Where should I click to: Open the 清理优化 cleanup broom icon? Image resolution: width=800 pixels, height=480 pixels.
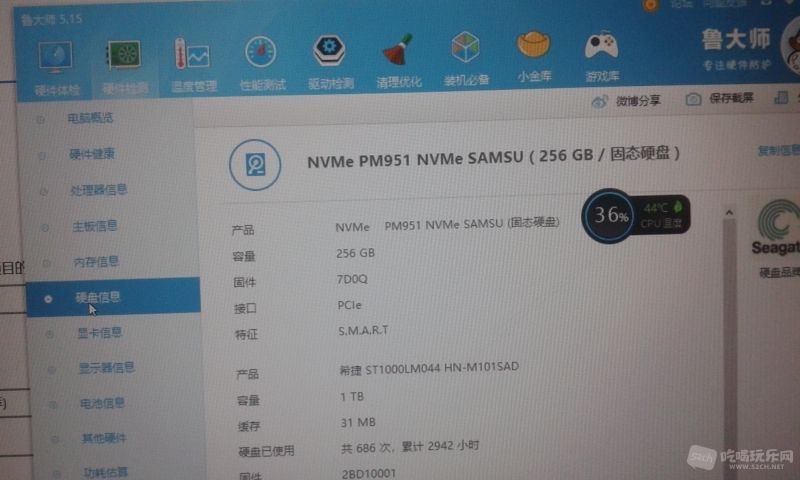coord(397,49)
